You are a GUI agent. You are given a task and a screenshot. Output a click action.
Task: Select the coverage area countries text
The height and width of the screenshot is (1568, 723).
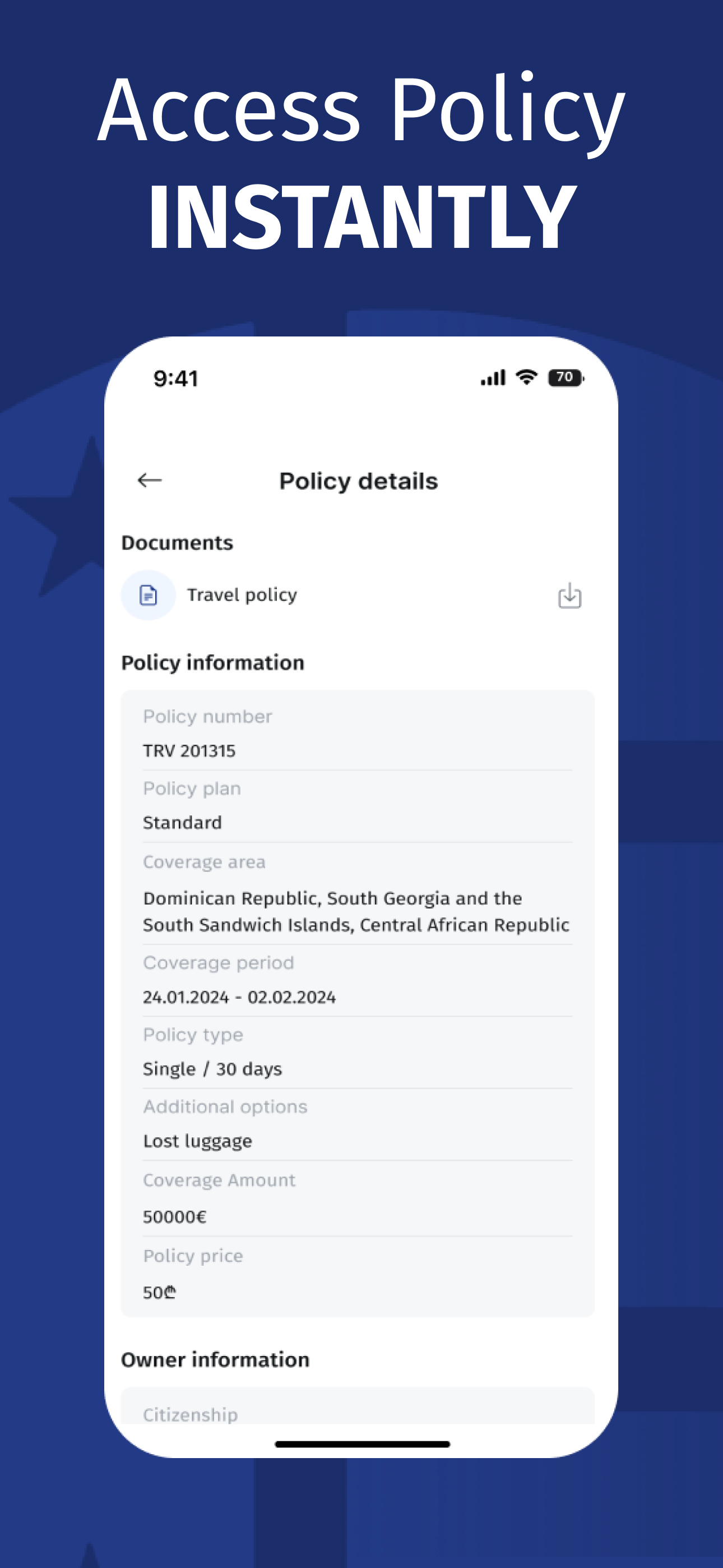point(356,911)
